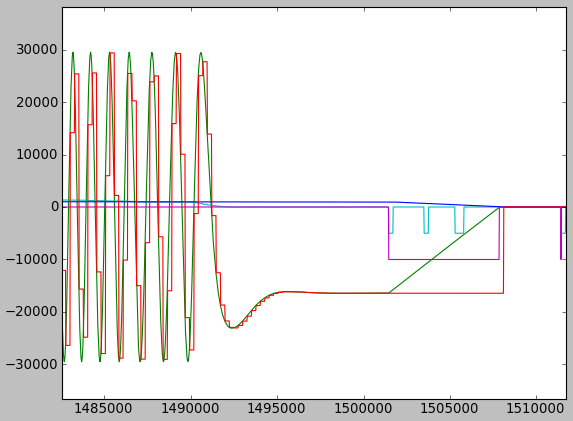Click the green curve minimum near 1492500
This screenshot has width=573, height=421.
[232, 327]
